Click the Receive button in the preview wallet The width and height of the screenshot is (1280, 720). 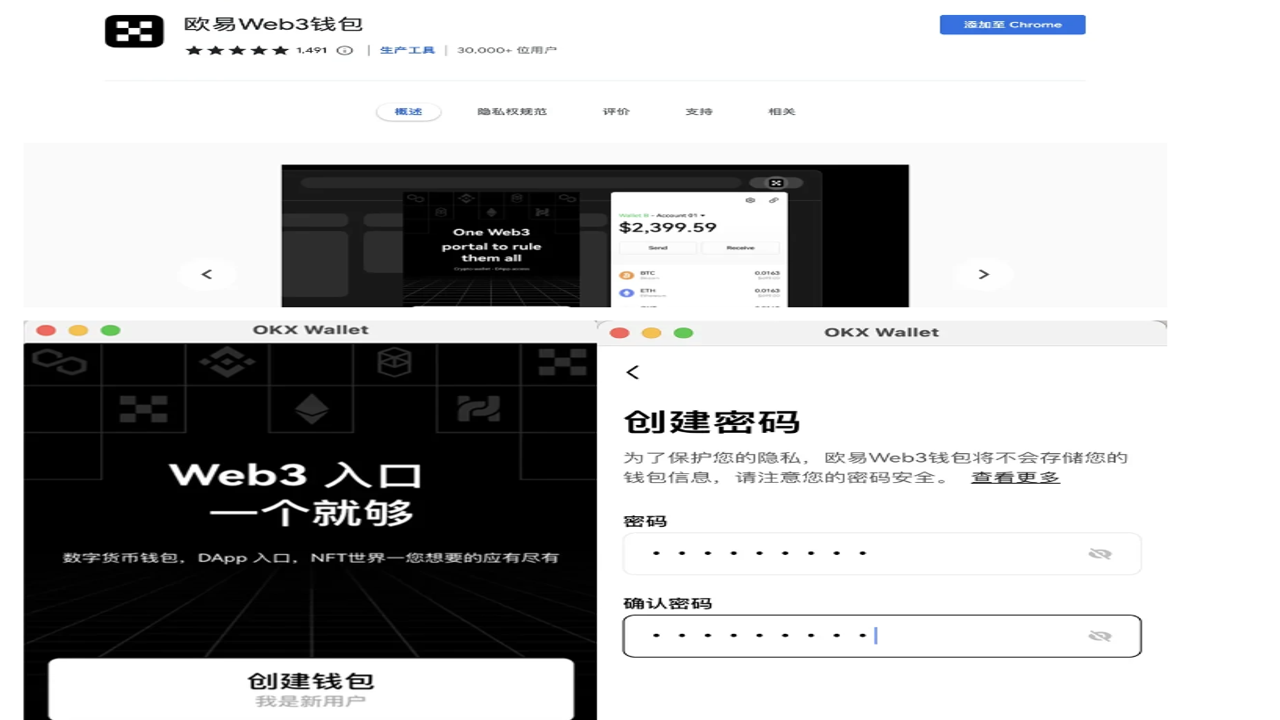pyautogui.click(x=741, y=247)
